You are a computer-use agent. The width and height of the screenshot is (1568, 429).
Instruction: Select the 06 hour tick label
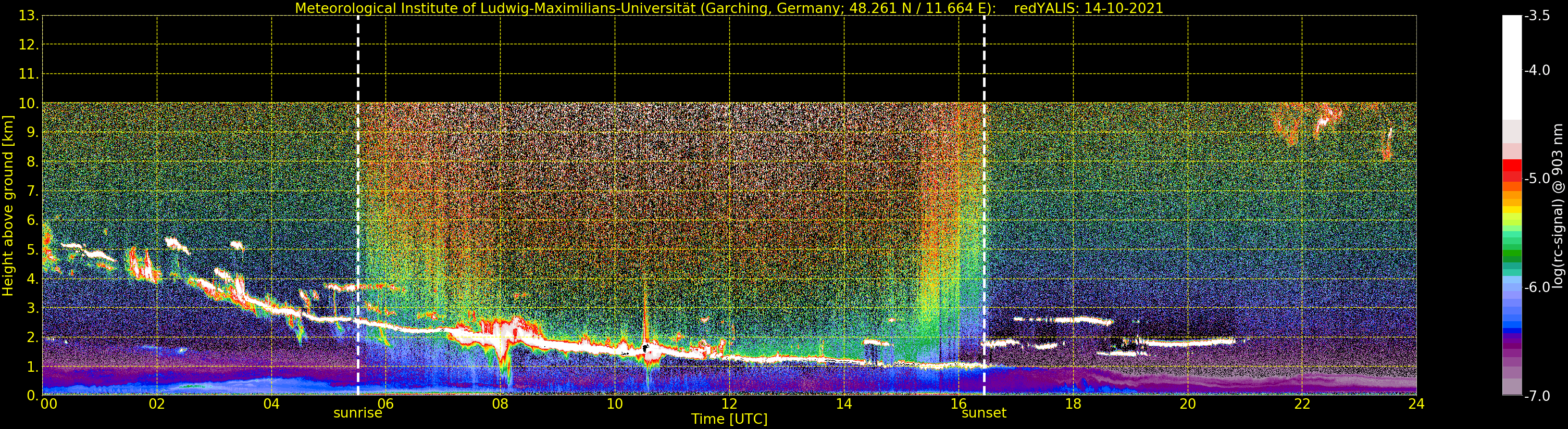386,404
